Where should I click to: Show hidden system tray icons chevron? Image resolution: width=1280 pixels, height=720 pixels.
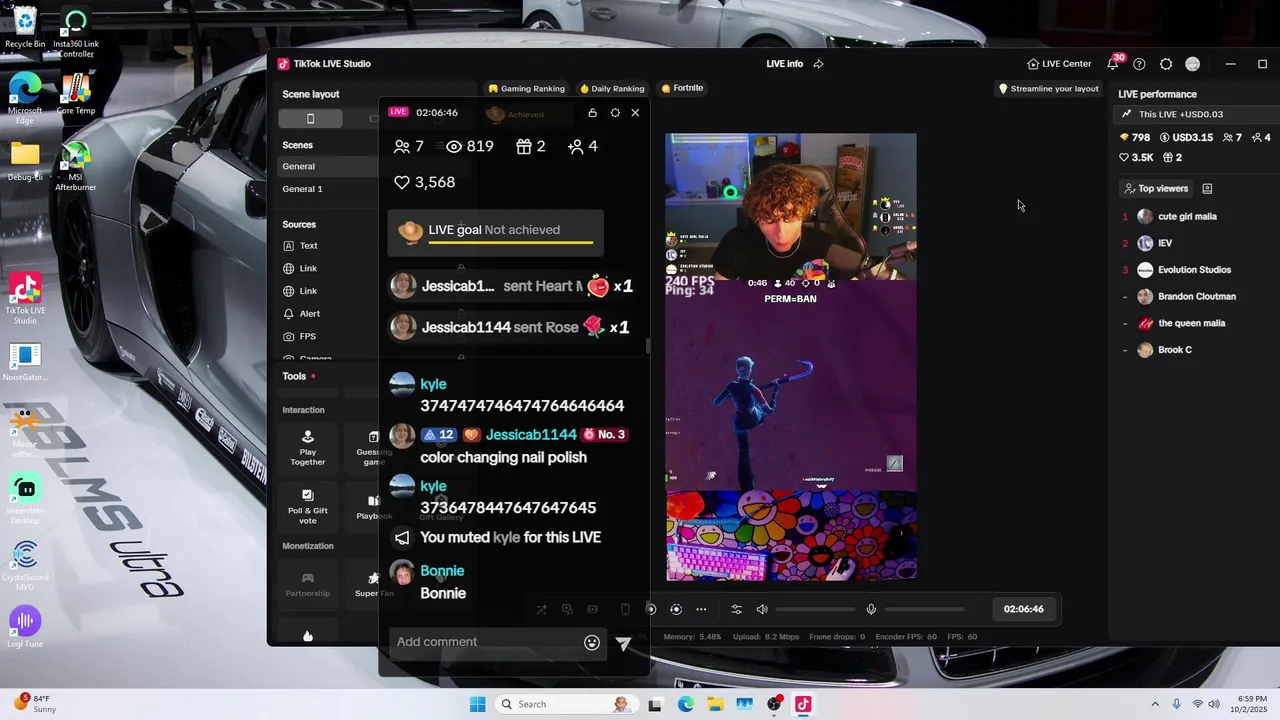(x=1155, y=704)
